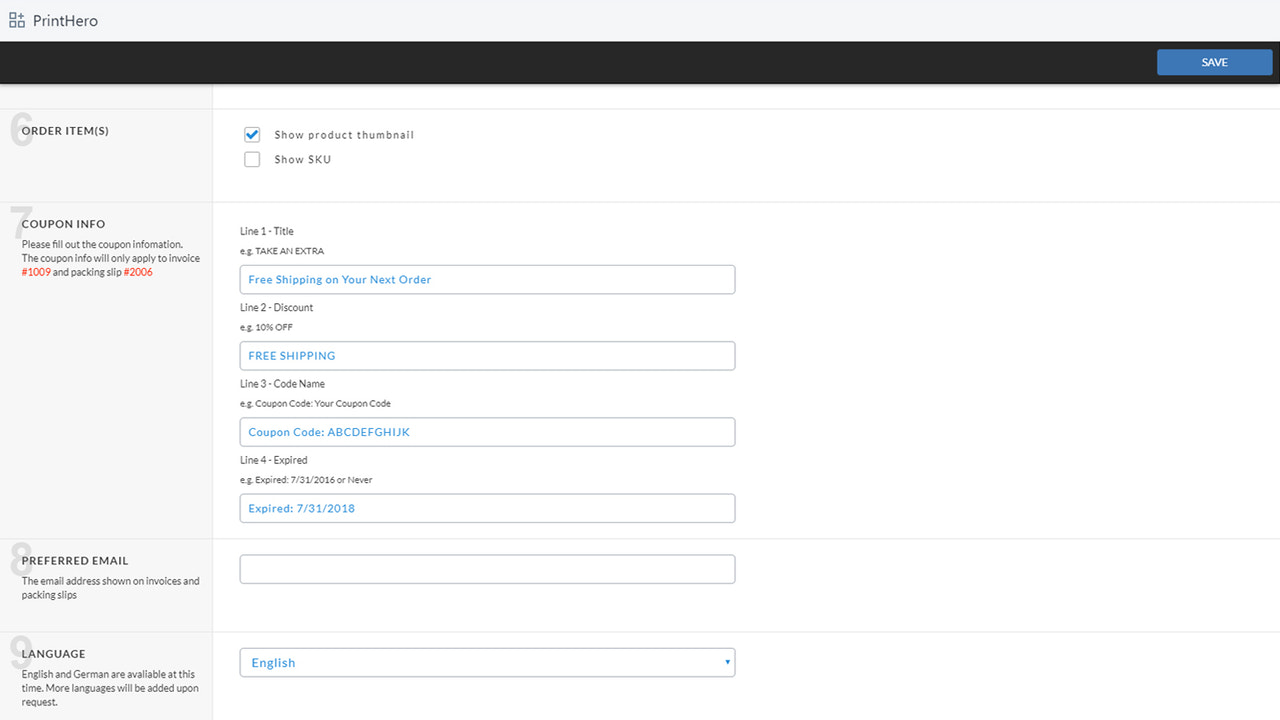This screenshot has height=720, width=1280.
Task: Click the SAVE button
Action: (1214, 61)
